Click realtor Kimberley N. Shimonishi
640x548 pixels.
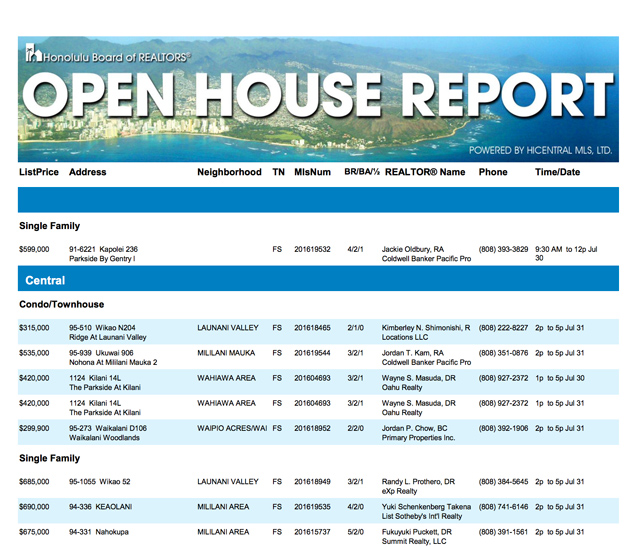point(426,328)
